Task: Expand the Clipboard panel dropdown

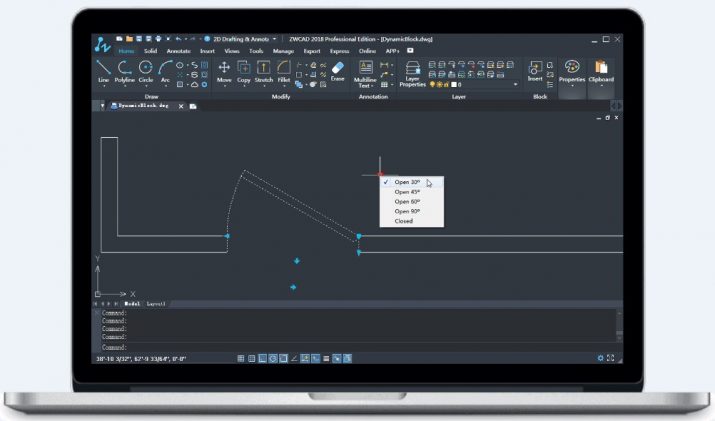Action: coord(601,85)
